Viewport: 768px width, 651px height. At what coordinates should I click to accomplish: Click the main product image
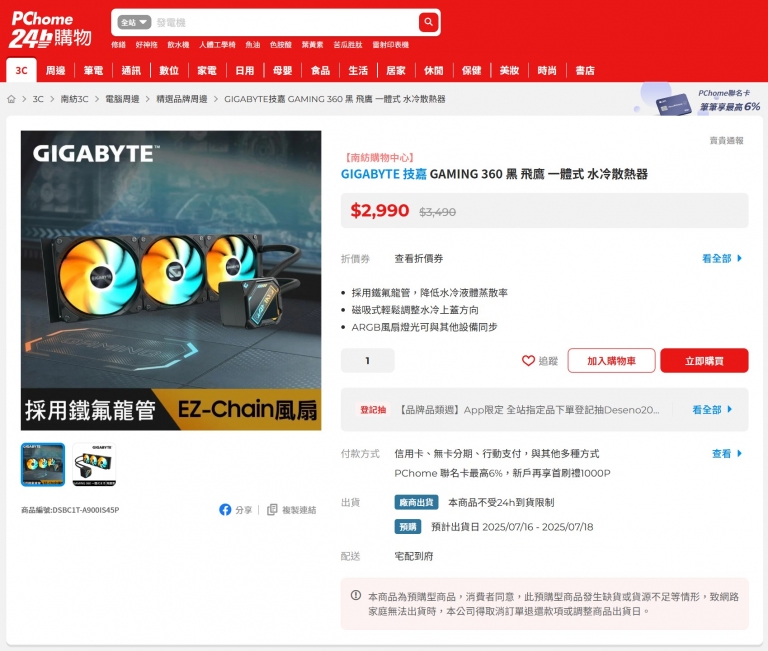(x=171, y=281)
